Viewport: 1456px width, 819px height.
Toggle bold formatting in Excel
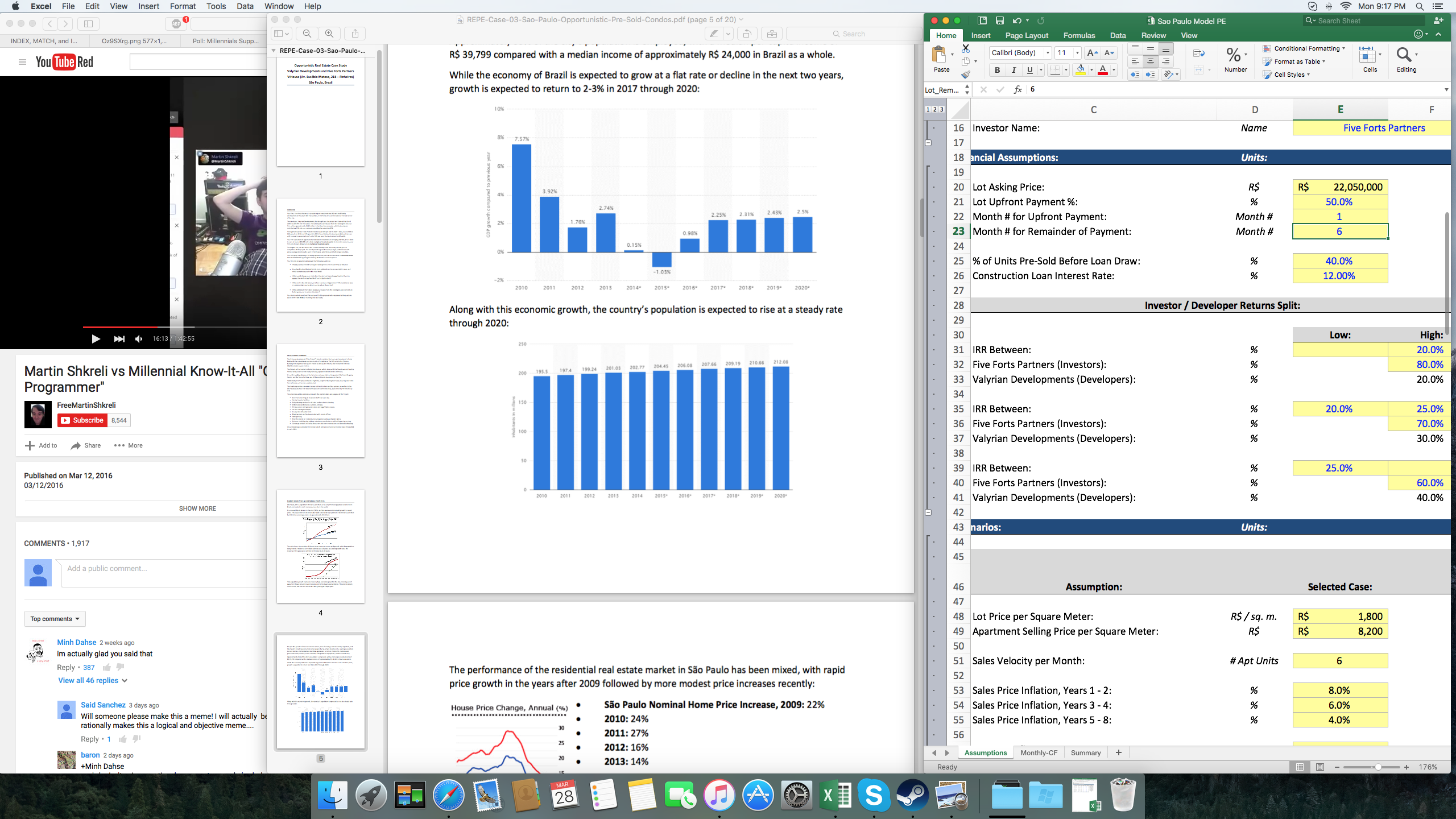pos(997,70)
